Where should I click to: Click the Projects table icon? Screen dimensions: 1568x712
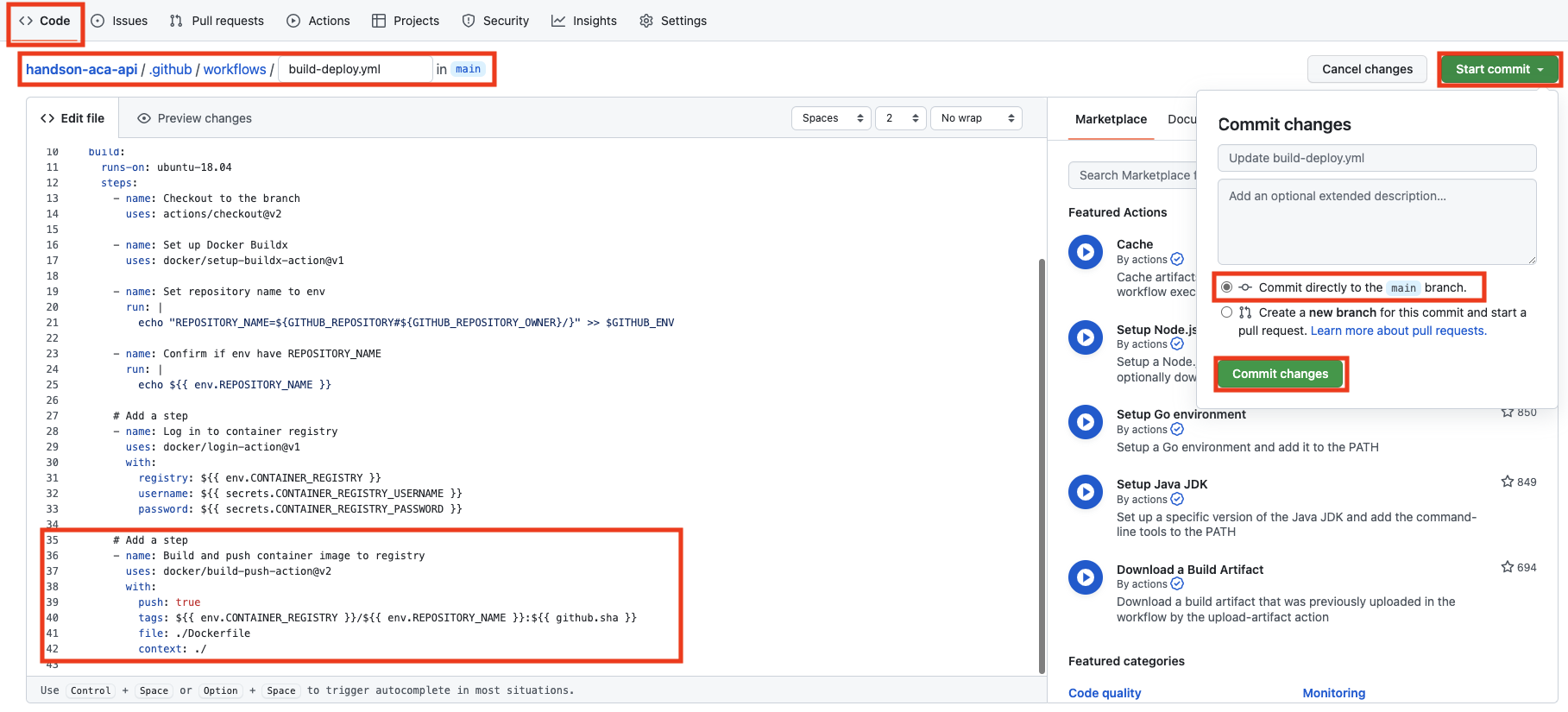coord(379,21)
